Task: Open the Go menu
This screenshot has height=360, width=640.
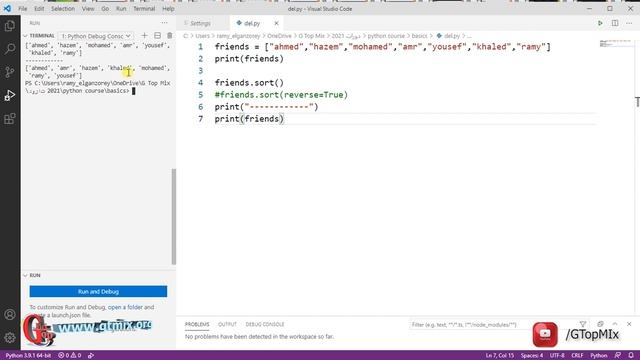Action: [x=105, y=9]
